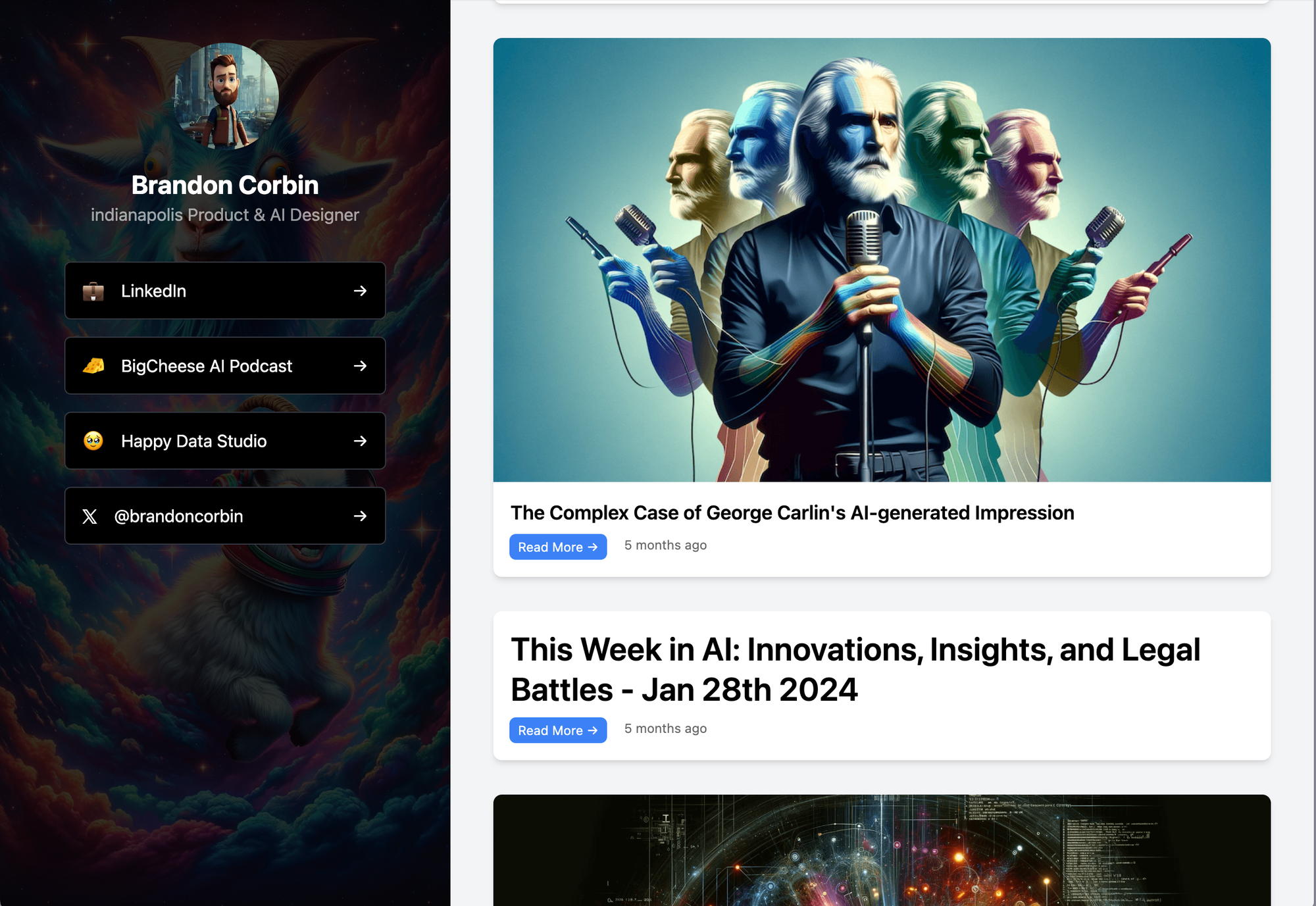The image size is (1316, 906).
Task: Go to the @brandoncorbin X profile
Action: pyautogui.click(x=225, y=516)
